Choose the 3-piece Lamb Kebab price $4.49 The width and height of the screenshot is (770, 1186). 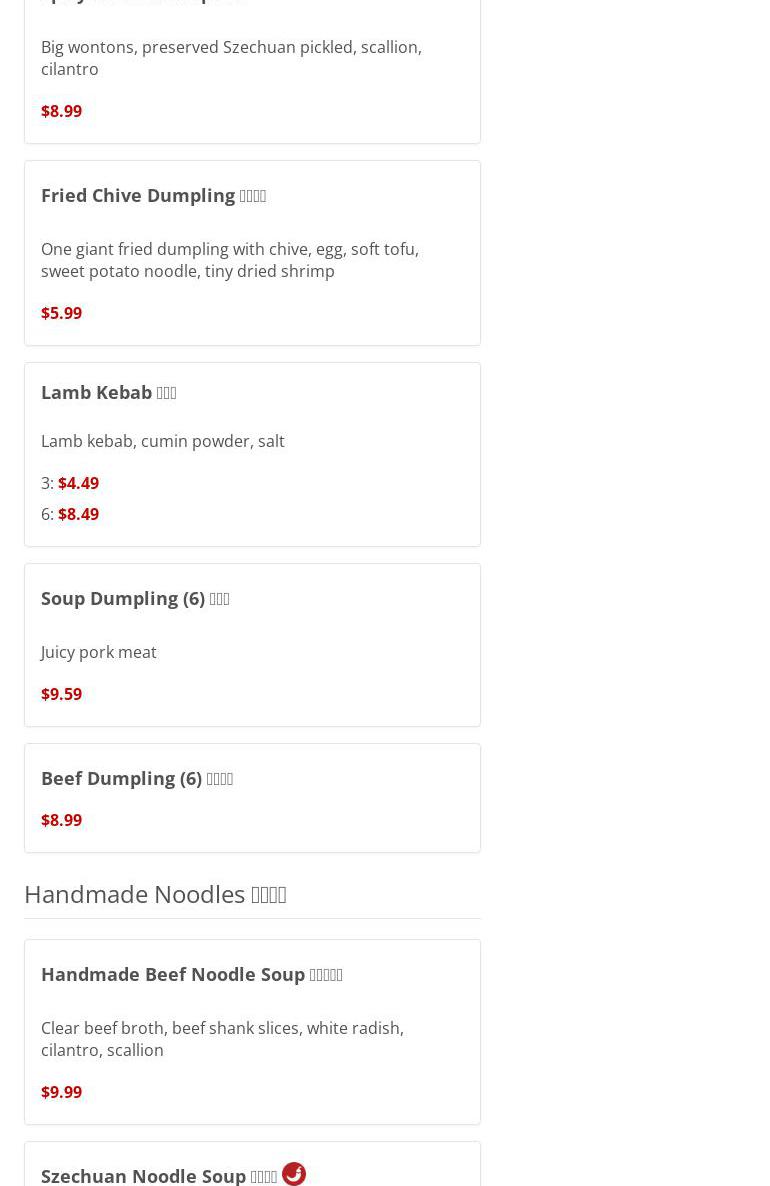[x=78, y=483]
